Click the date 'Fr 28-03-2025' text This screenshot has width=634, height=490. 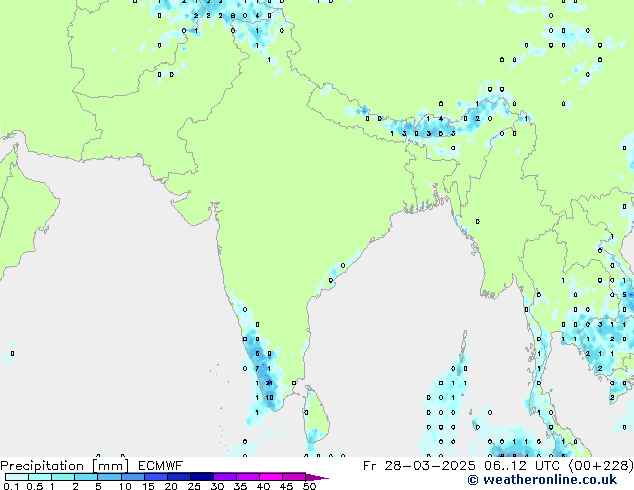pyautogui.click(x=419, y=466)
